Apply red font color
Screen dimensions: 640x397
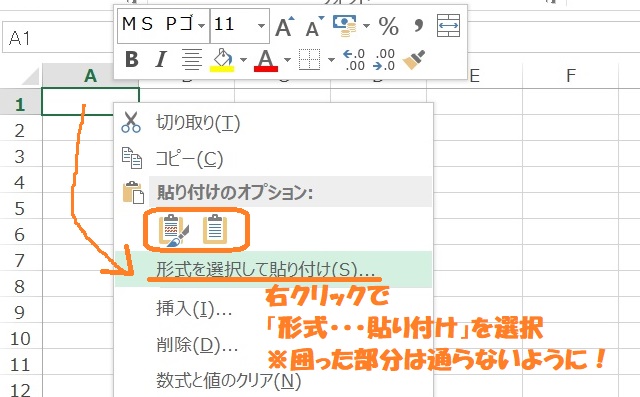(266, 60)
